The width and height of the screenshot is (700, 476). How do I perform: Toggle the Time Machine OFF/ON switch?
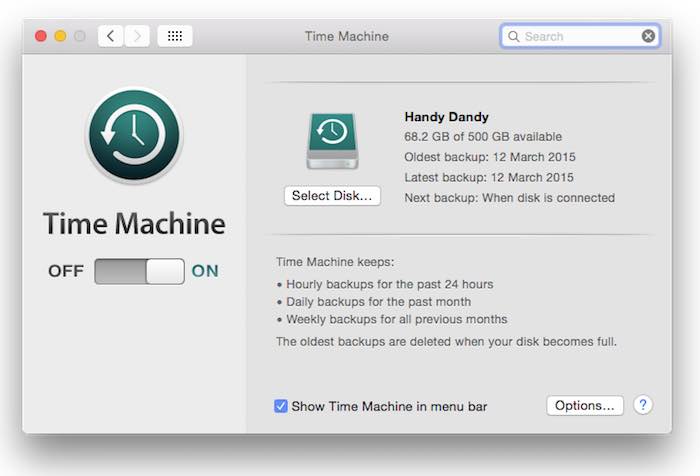point(139,271)
